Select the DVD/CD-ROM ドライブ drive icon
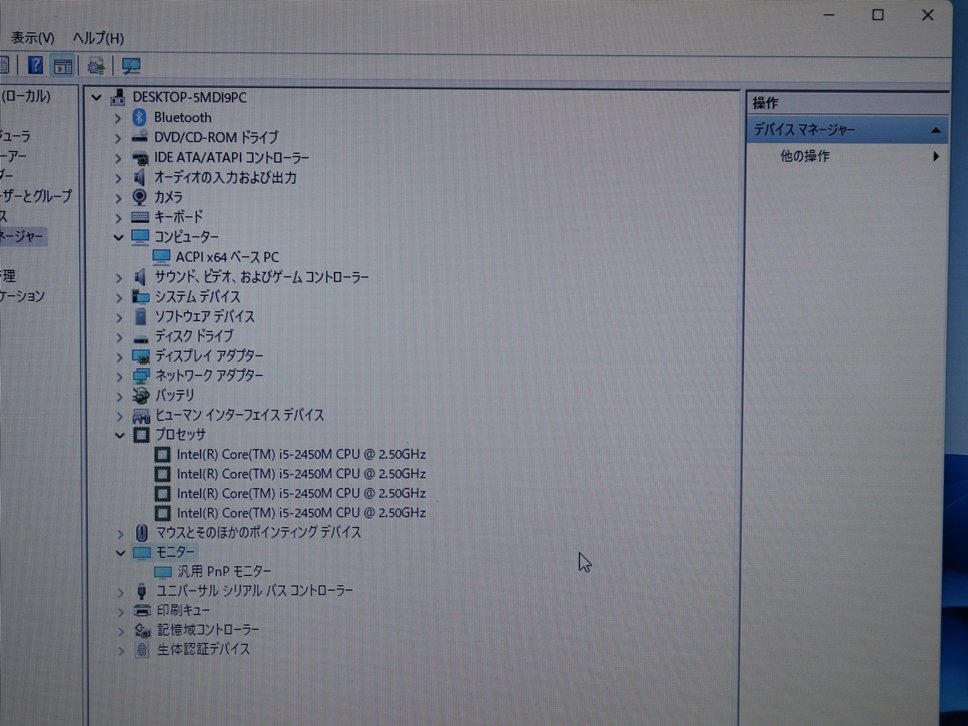The image size is (968, 726). (x=140, y=137)
